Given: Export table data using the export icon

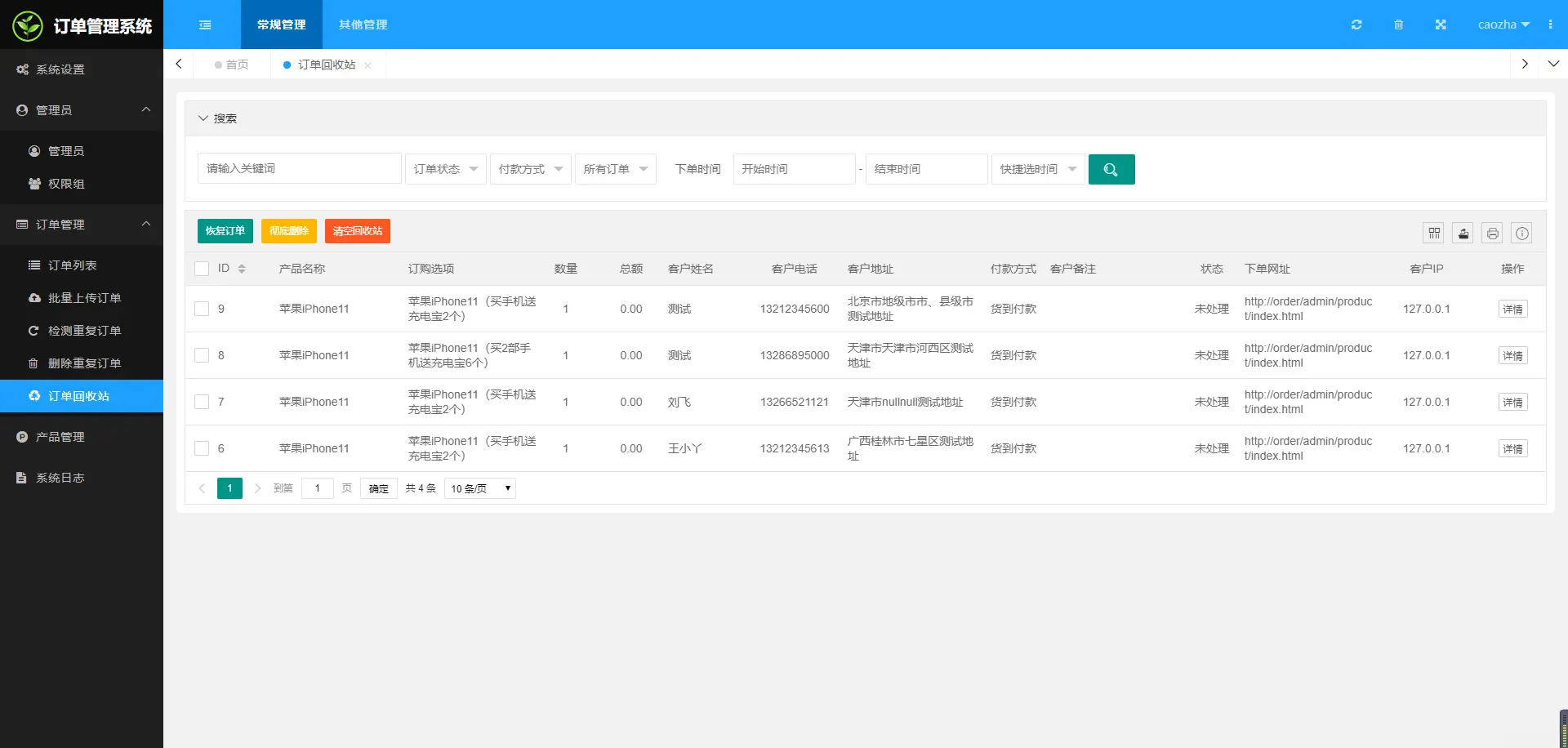Looking at the screenshot, I should [1463, 233].
